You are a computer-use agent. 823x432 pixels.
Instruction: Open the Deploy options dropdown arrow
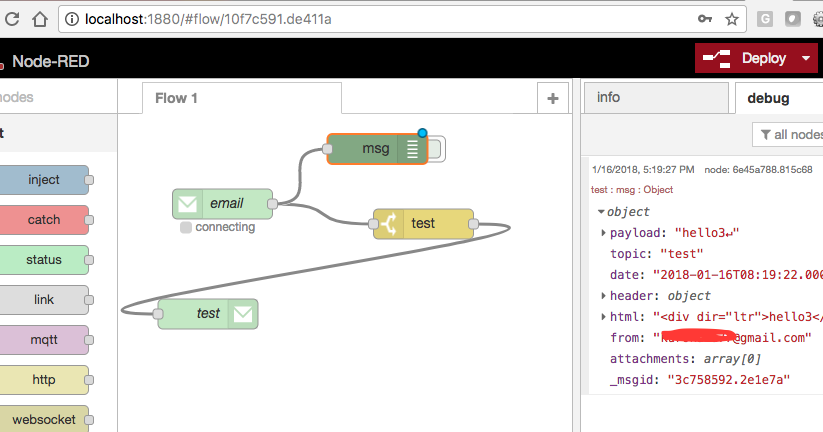[x=807, y=58]
